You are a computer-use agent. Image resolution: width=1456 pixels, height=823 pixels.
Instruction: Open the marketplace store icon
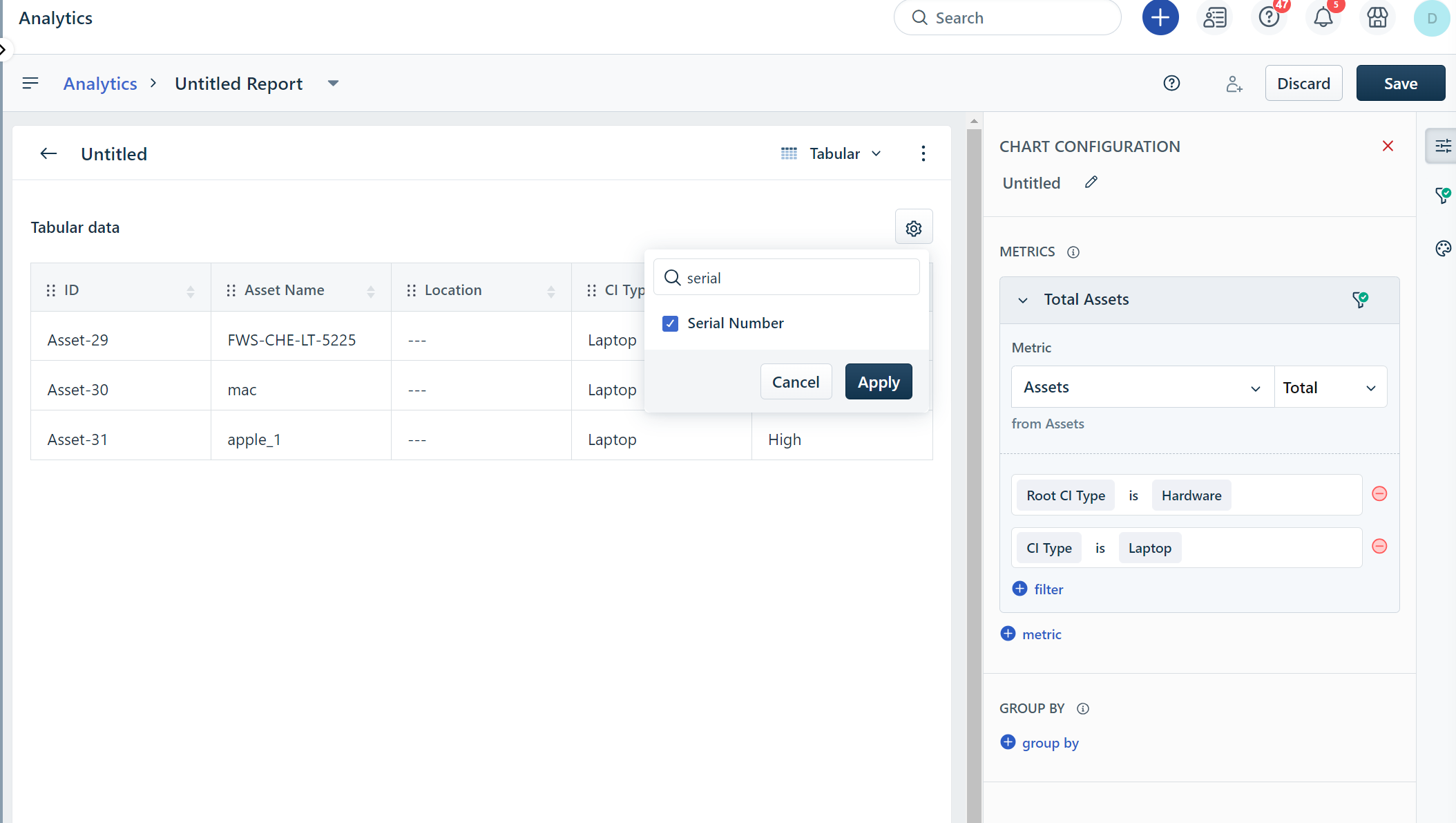[1377, 18]
